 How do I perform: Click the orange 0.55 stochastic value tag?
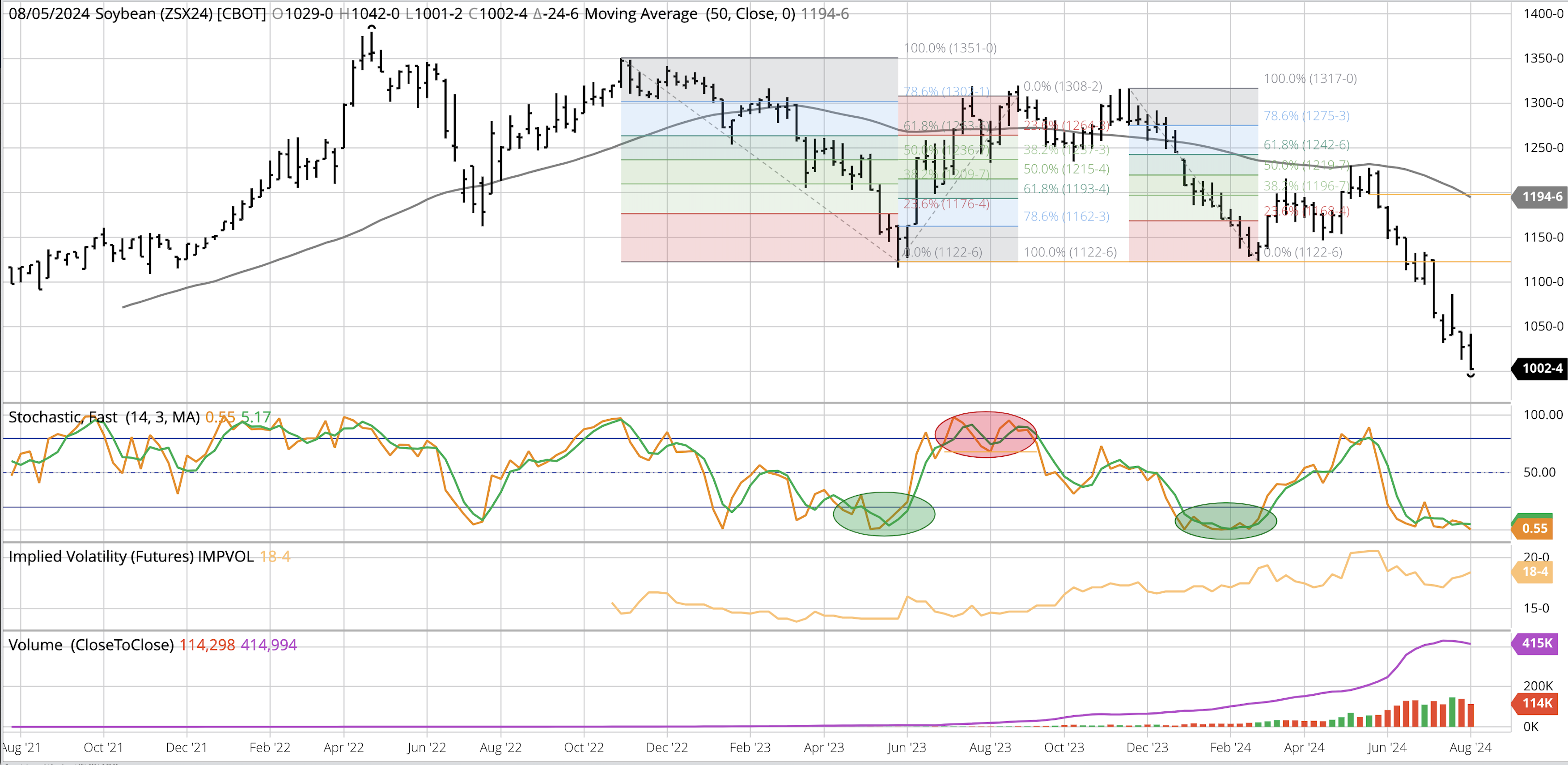[x=1534, y=529]
